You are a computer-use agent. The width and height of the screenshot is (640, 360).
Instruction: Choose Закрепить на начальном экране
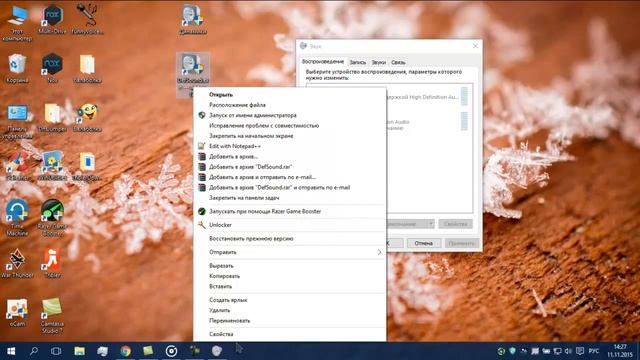pyautogui.click(x=290, y=136)
